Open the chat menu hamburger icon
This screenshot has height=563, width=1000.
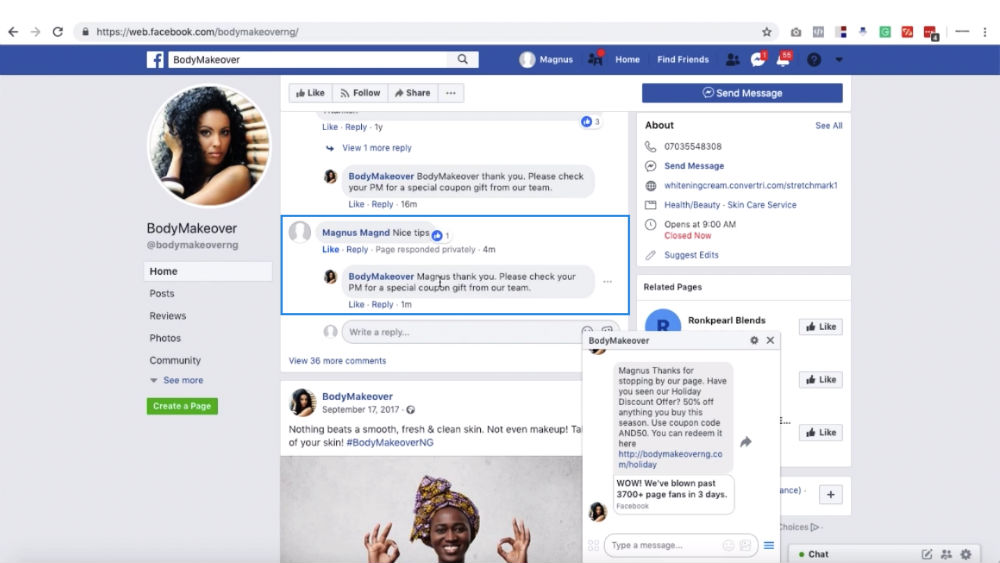click(x=769, y=545)
